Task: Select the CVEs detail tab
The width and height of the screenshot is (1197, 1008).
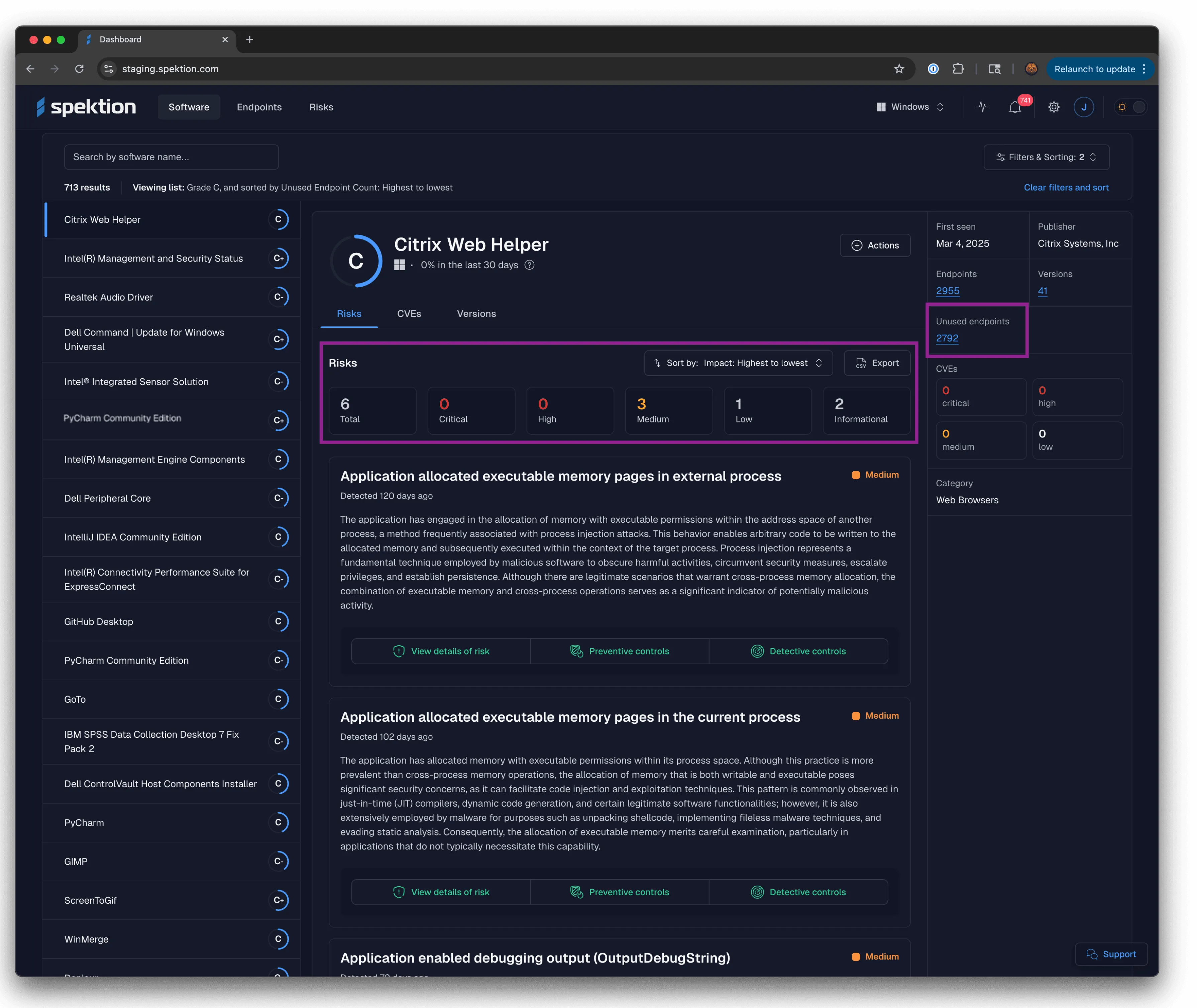Action: [409, 314]
